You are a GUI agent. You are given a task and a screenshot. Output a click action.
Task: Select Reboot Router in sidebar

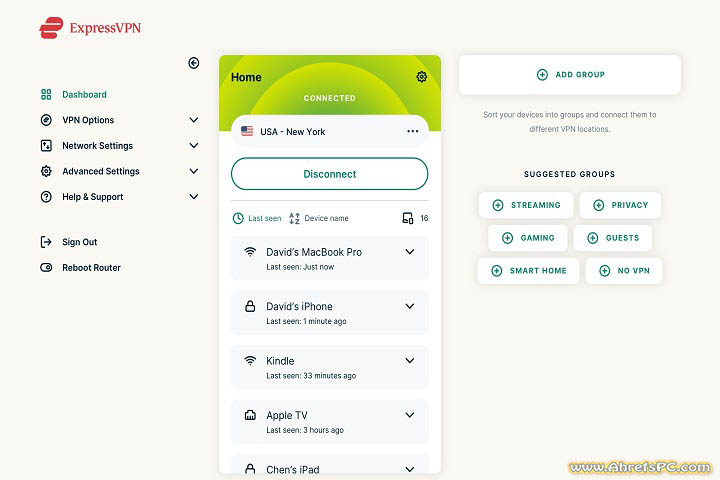click(x=91, y=267)
